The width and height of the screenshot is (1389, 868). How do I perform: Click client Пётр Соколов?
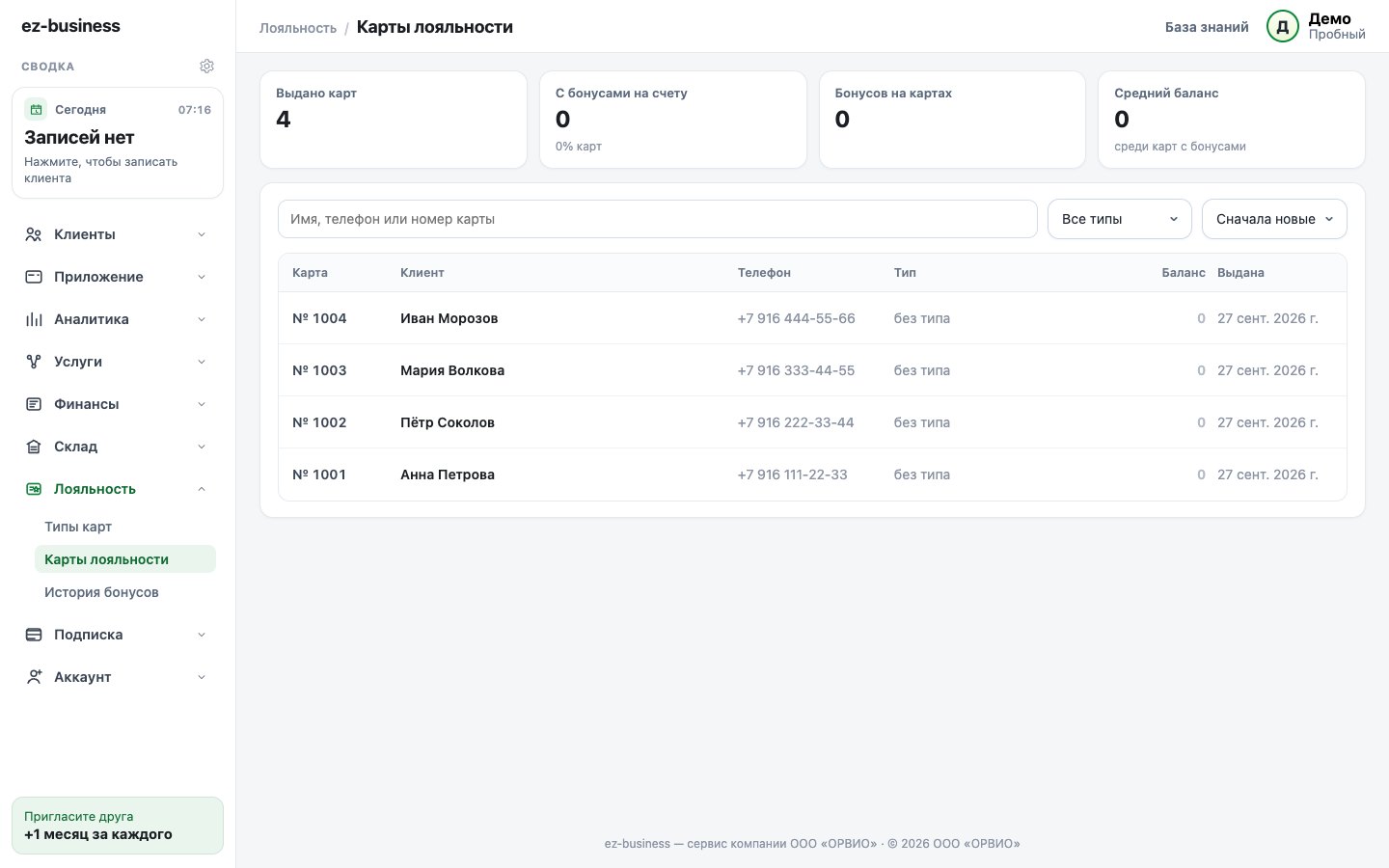448,422
